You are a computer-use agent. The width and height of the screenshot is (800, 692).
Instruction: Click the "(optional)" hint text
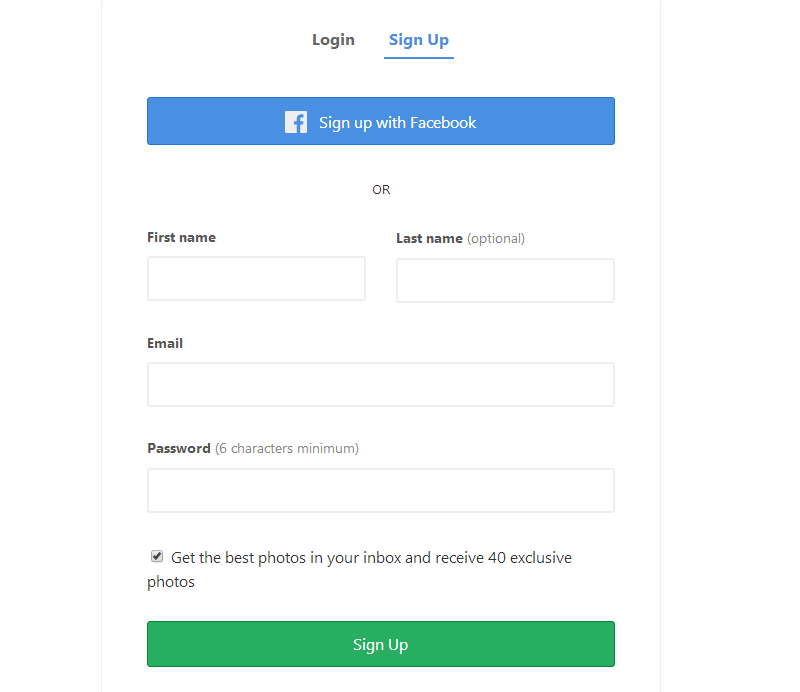496,239
